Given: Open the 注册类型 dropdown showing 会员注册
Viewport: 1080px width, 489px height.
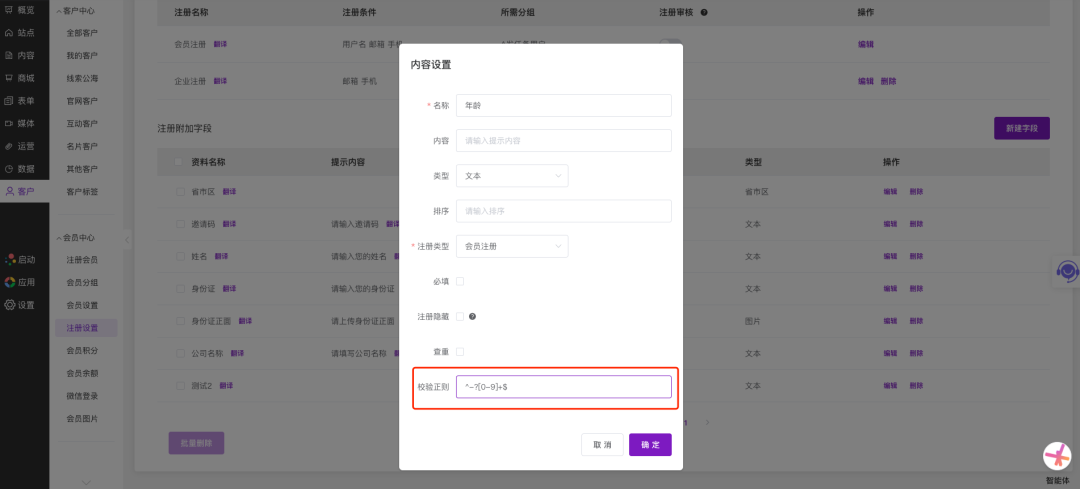Looking at the screenshot, I should click(x=512, y=246).
